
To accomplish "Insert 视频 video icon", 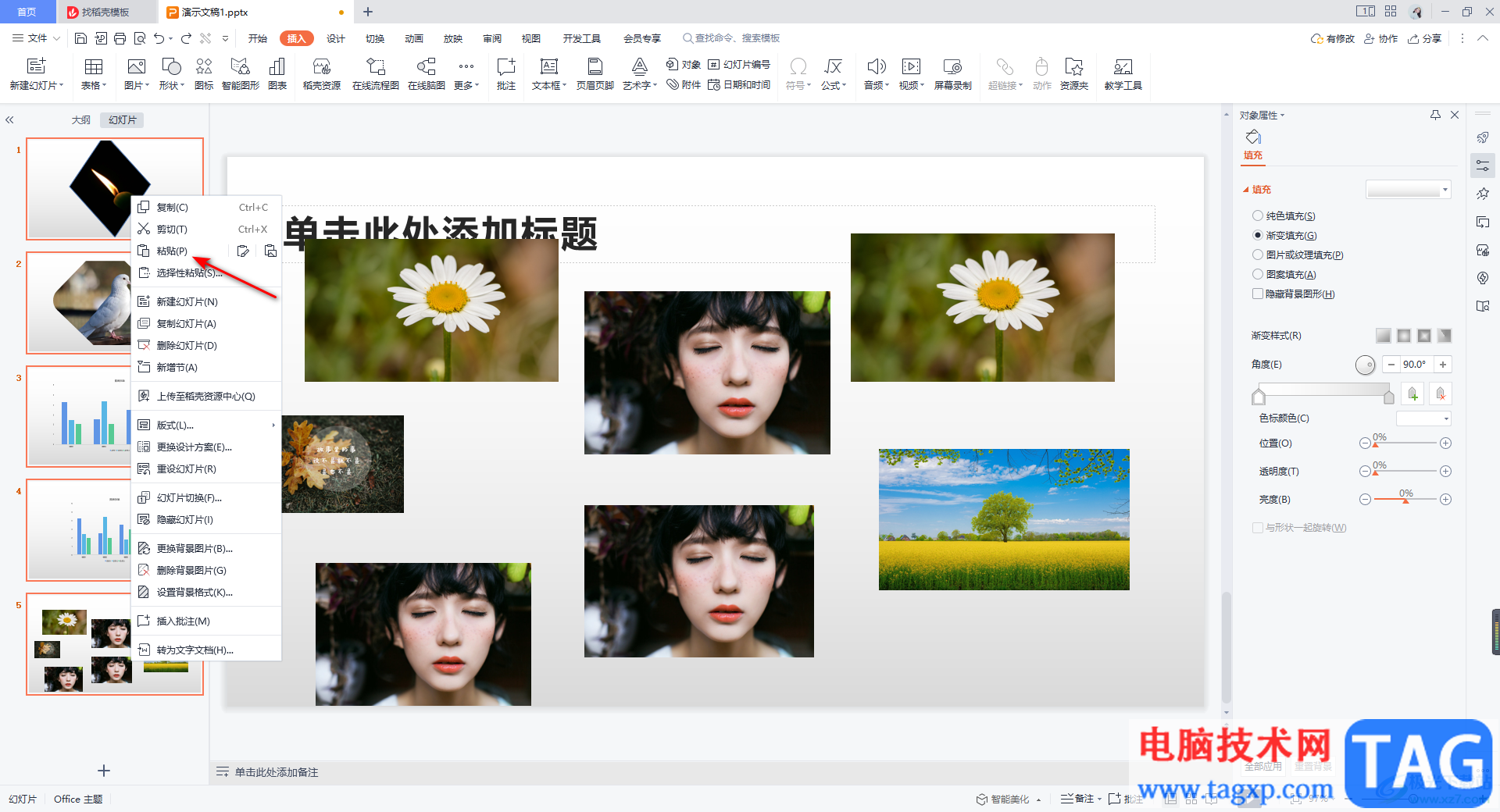I will 911,73.
